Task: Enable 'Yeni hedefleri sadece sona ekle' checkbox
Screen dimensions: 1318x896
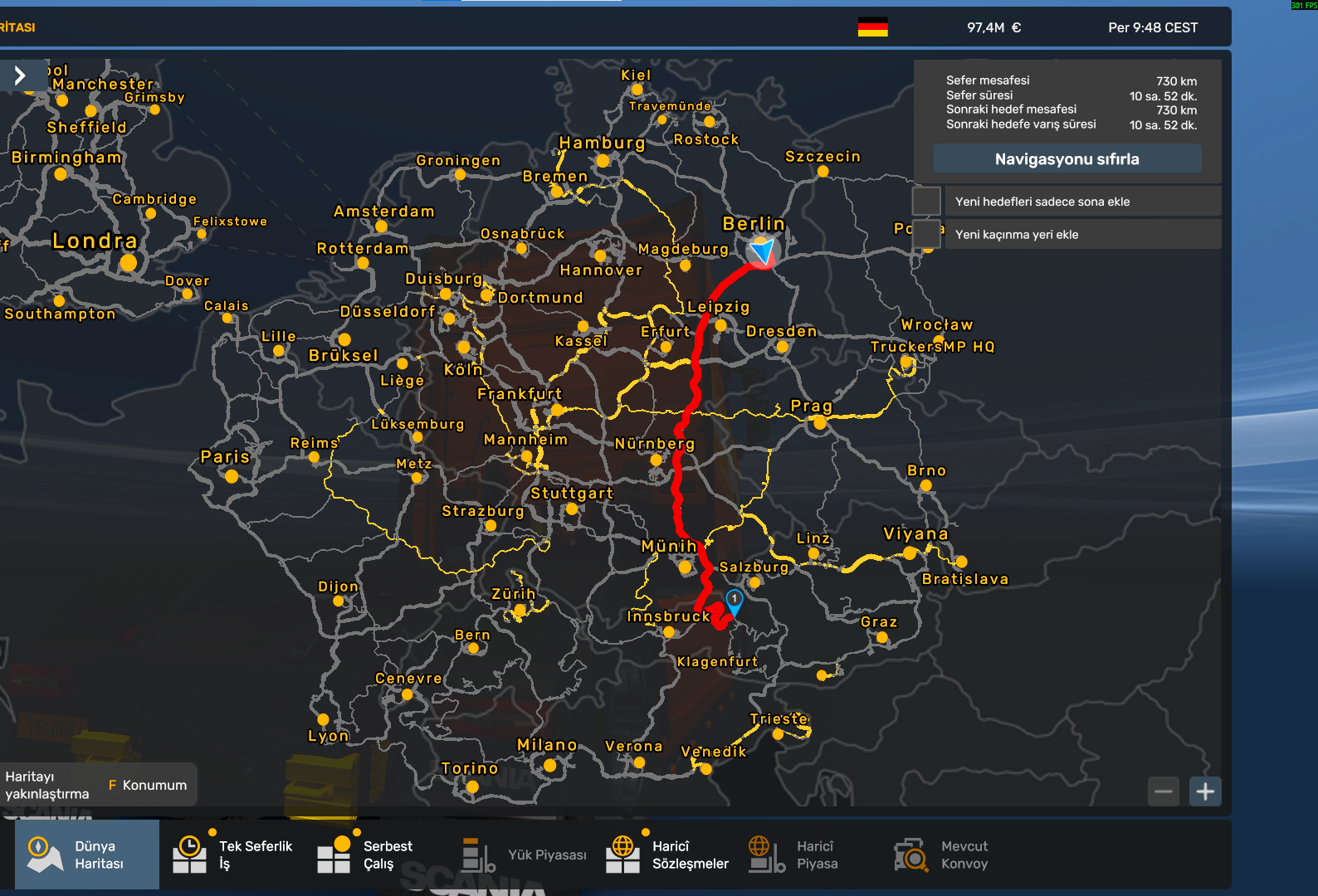Action: [x=926, y=201]
